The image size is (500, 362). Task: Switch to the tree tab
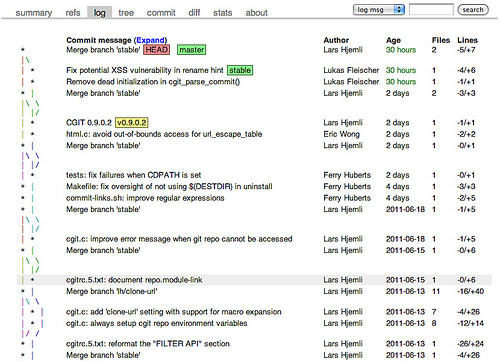click(x=126, y=13)
